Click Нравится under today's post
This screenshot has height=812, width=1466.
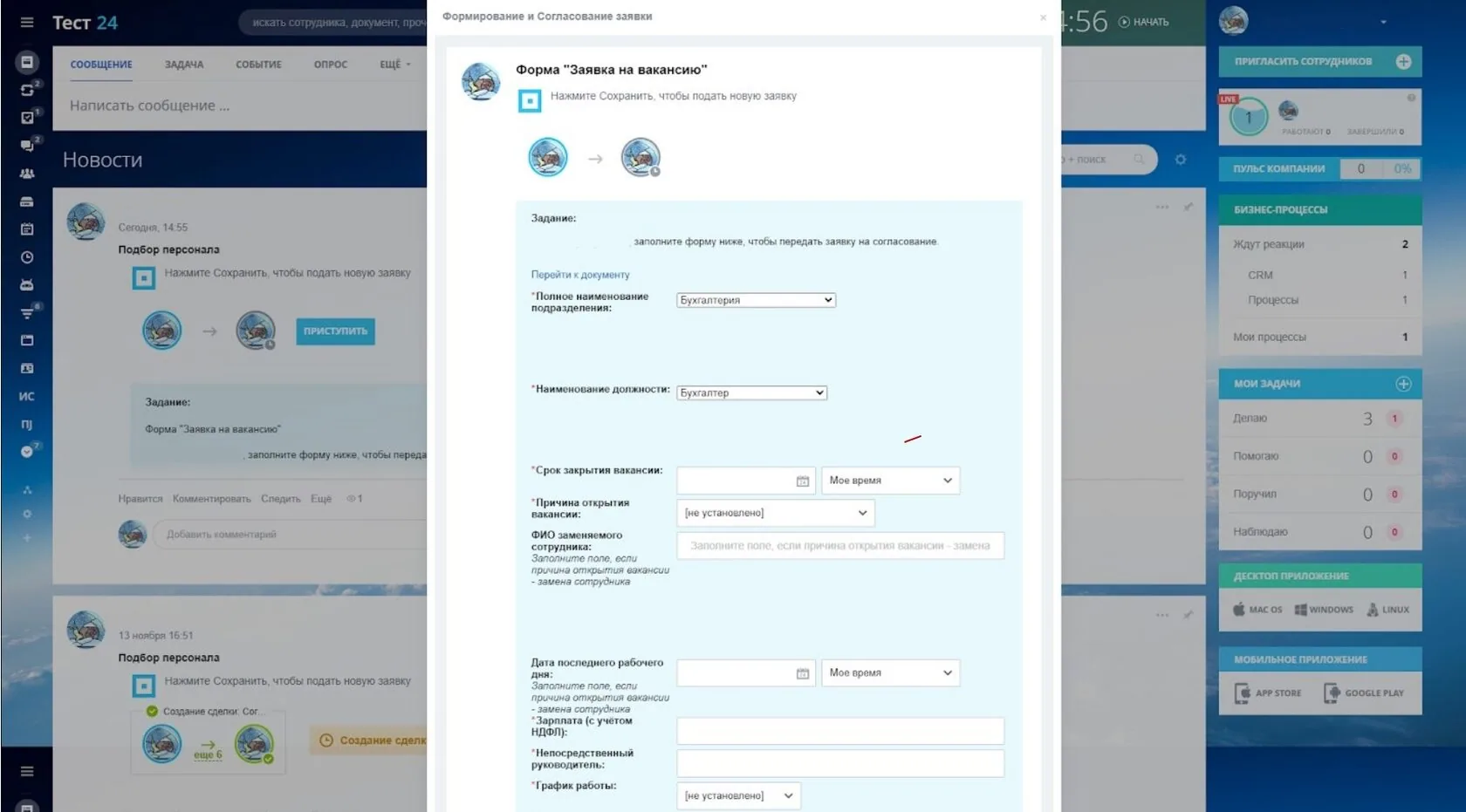140,499
